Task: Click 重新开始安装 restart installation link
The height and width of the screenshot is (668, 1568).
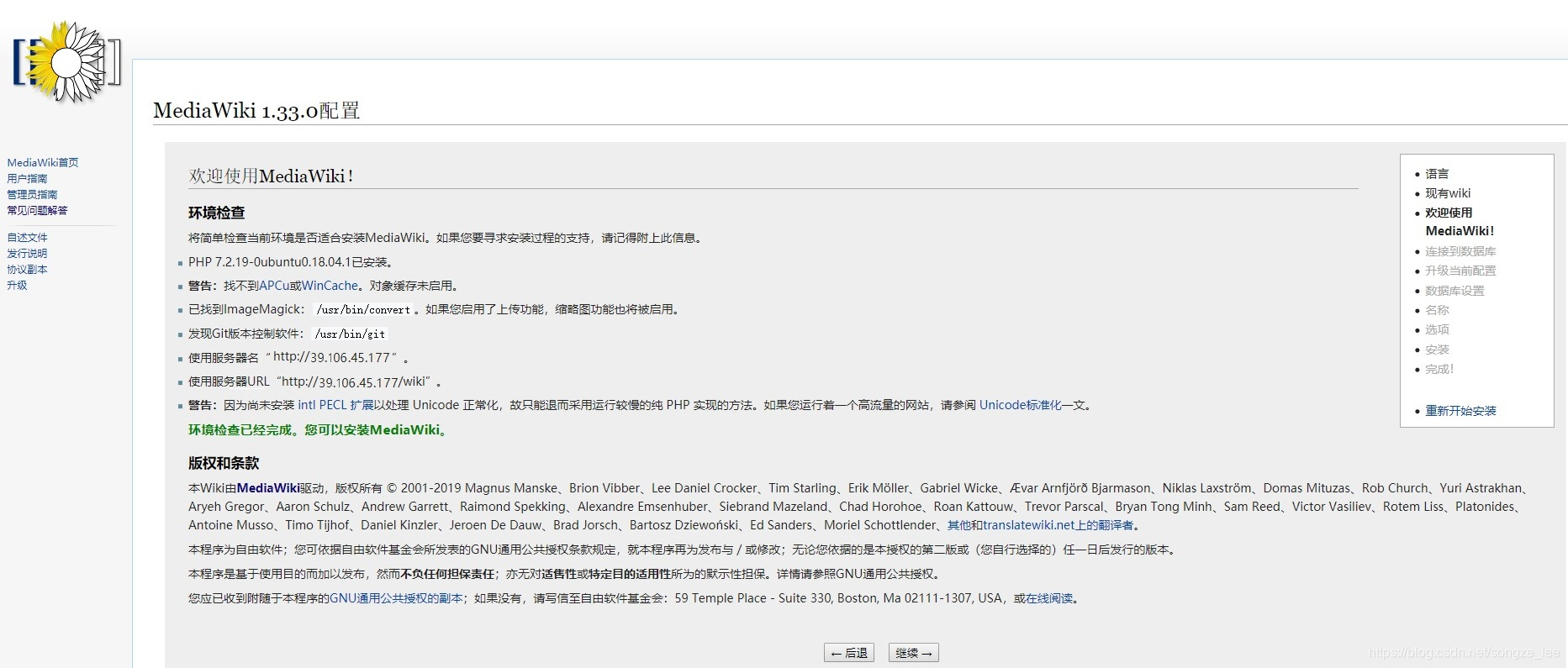Action: pos(1460,411)
